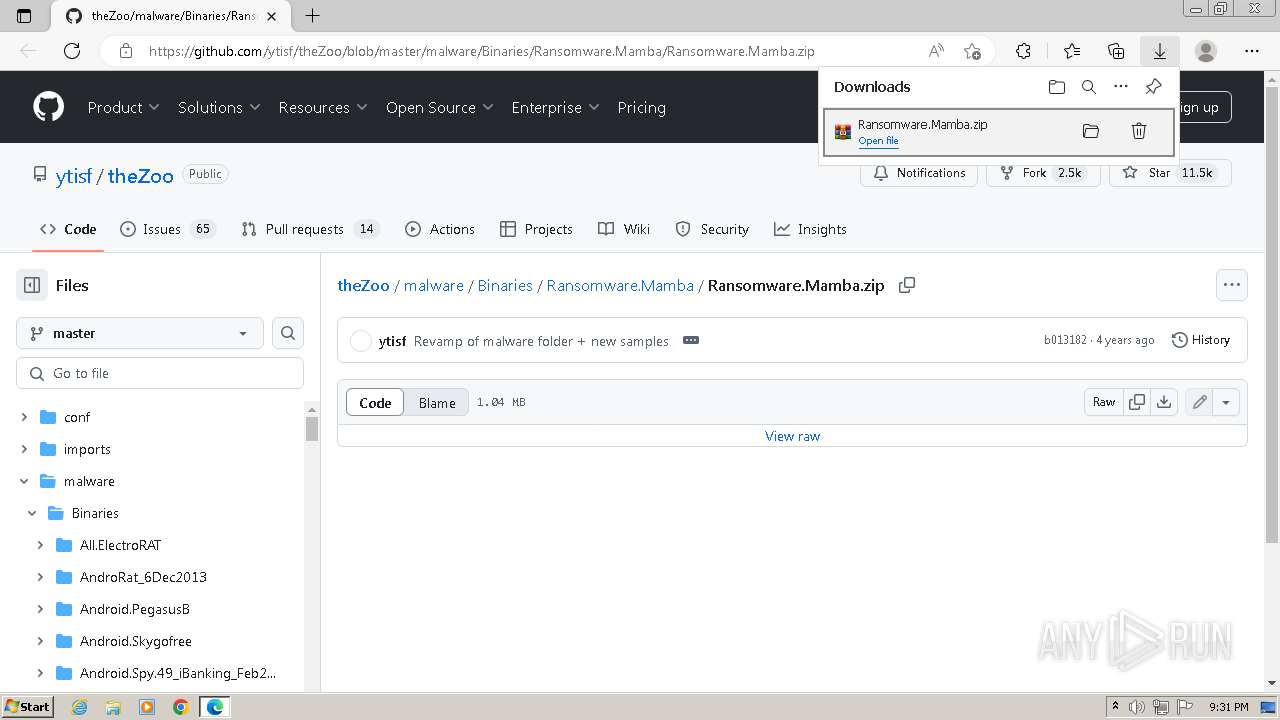Open browser Extensions puzzle icon
This screenshot has width=1280, height=720.
pyautogui.click(x=1023, y=51)
